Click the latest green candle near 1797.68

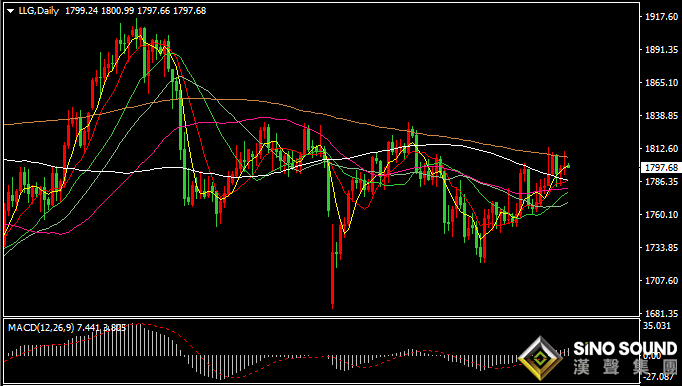click(x=568, y=166)
